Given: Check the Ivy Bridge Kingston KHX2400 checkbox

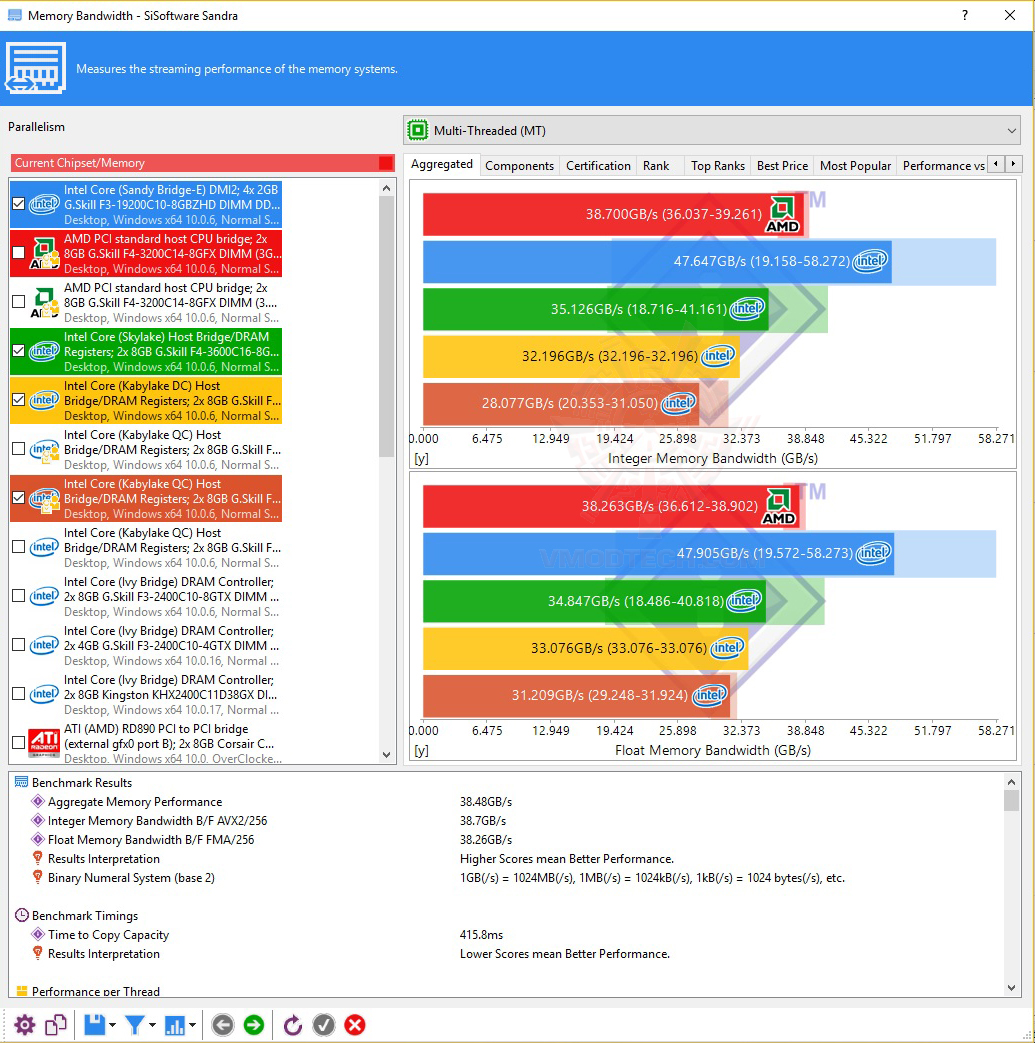Looking at the screenshot, I should pyautogui.click(x=19, y=694).
